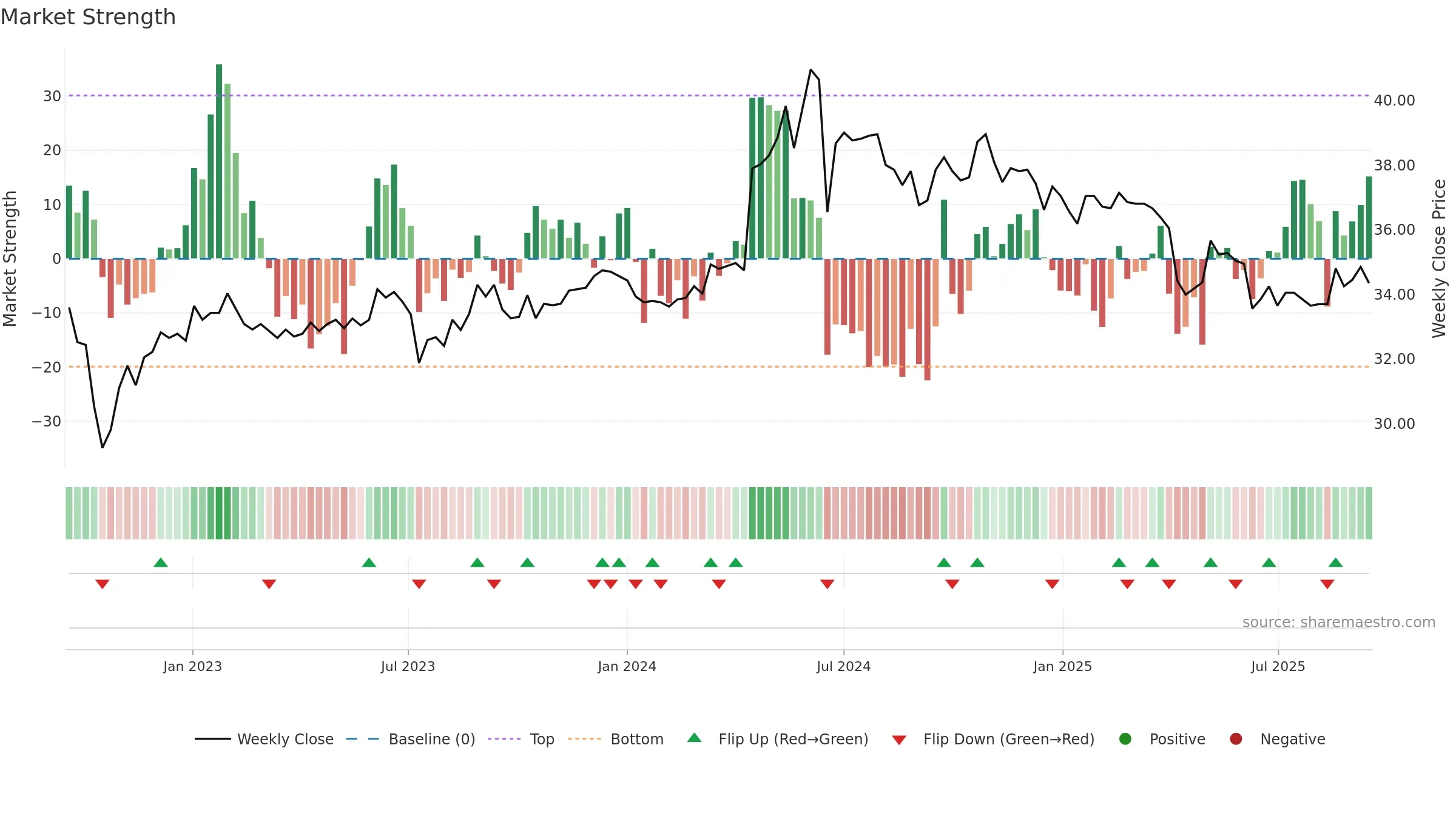Click the green Positive circle legend icon
Viewport: 1456px width, 819px height.
(x=1125, y=739)
